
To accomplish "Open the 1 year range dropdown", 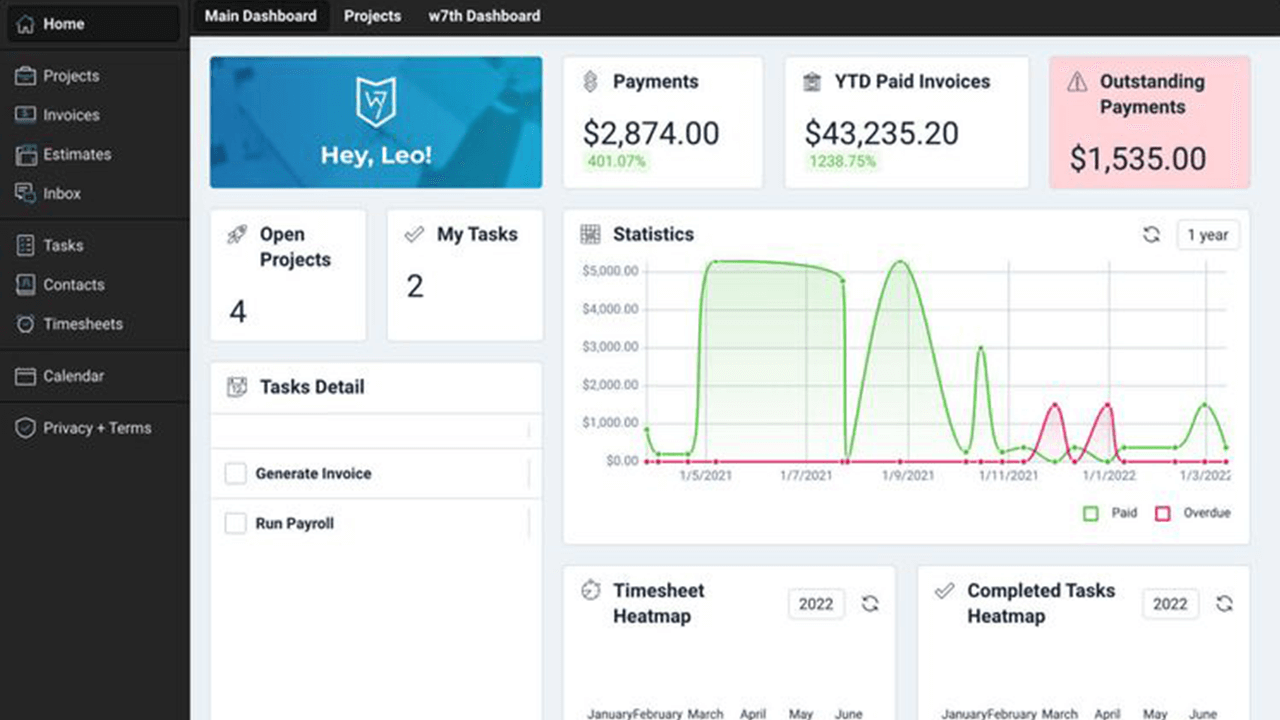I will coord(1207,235).
